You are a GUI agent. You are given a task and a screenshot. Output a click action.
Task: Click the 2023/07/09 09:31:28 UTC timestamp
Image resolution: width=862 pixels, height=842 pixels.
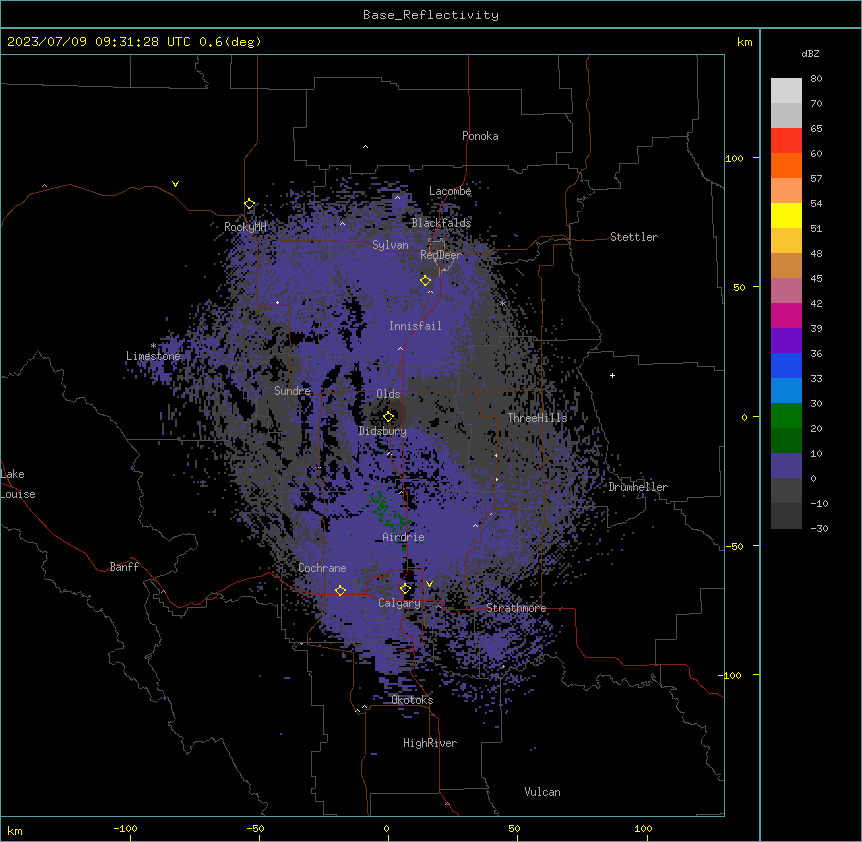[99, 42]
